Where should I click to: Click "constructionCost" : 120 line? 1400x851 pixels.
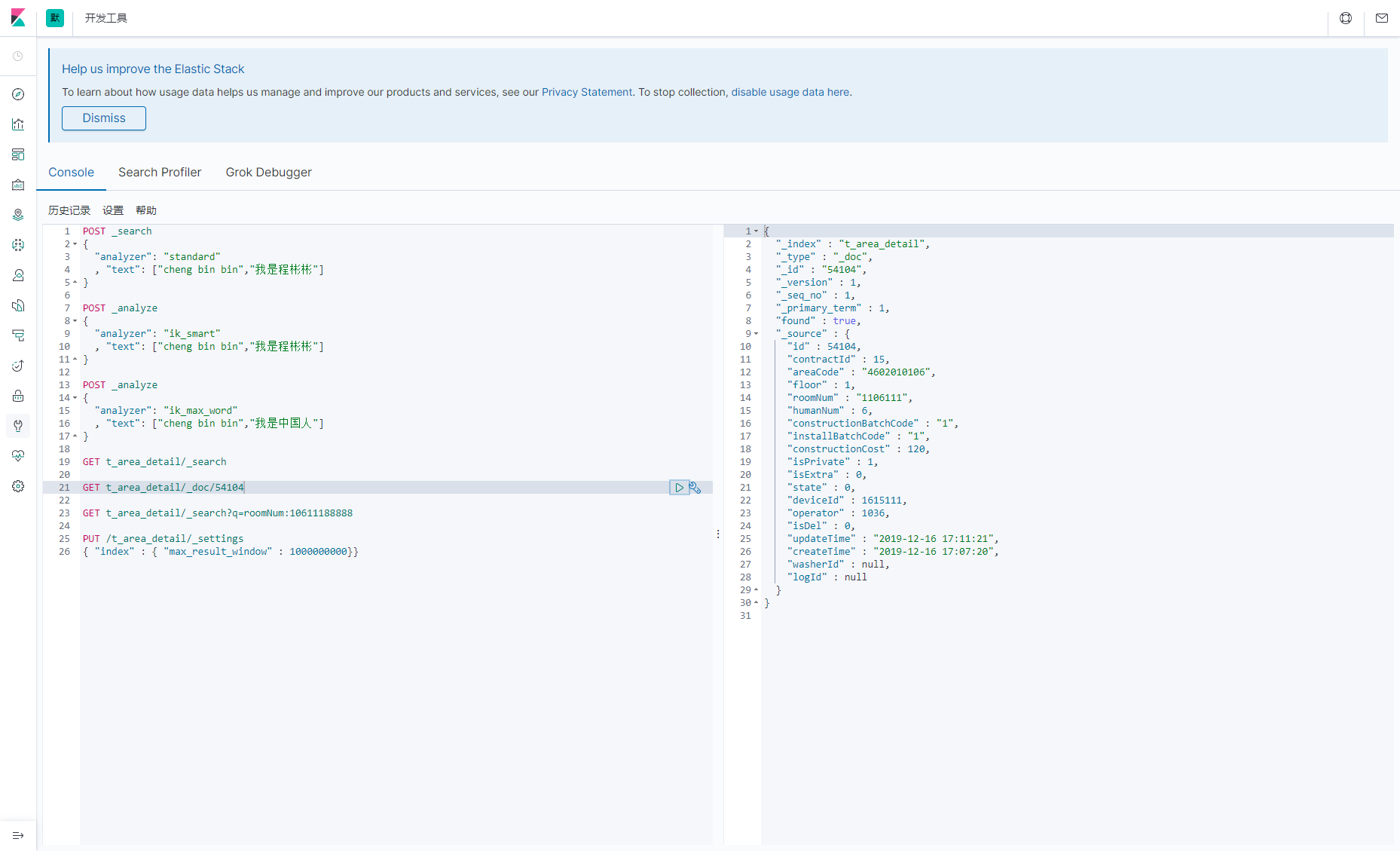(x=858, y=449)
